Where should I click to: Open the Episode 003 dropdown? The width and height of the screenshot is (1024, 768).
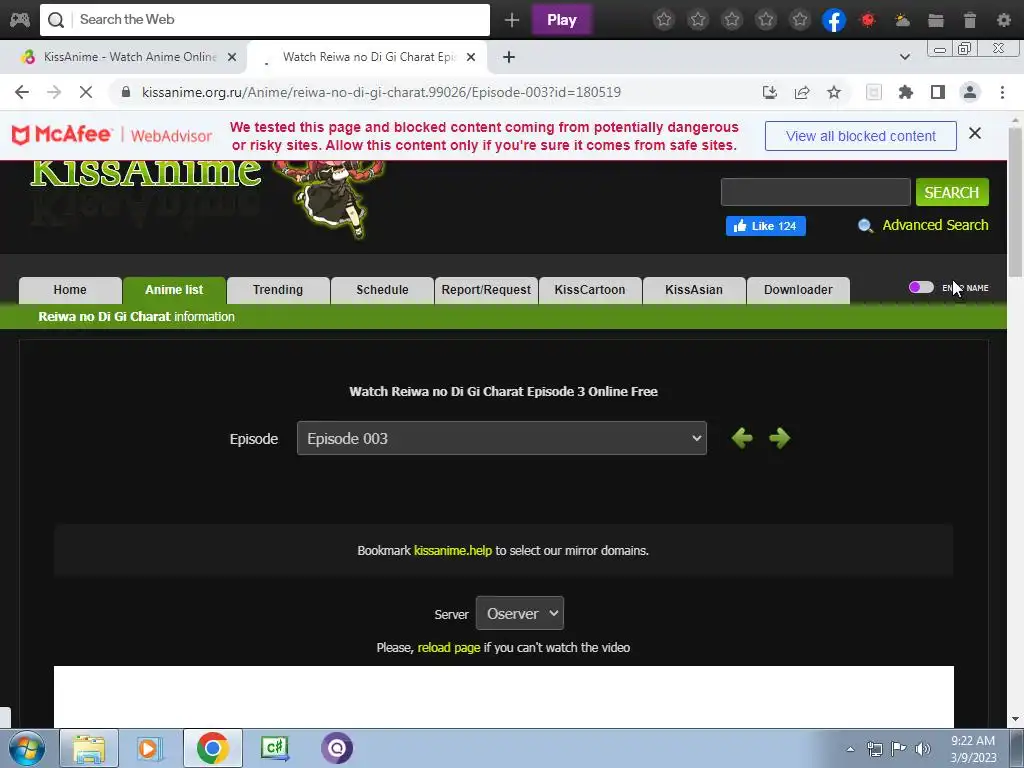[x=502, y=438]
